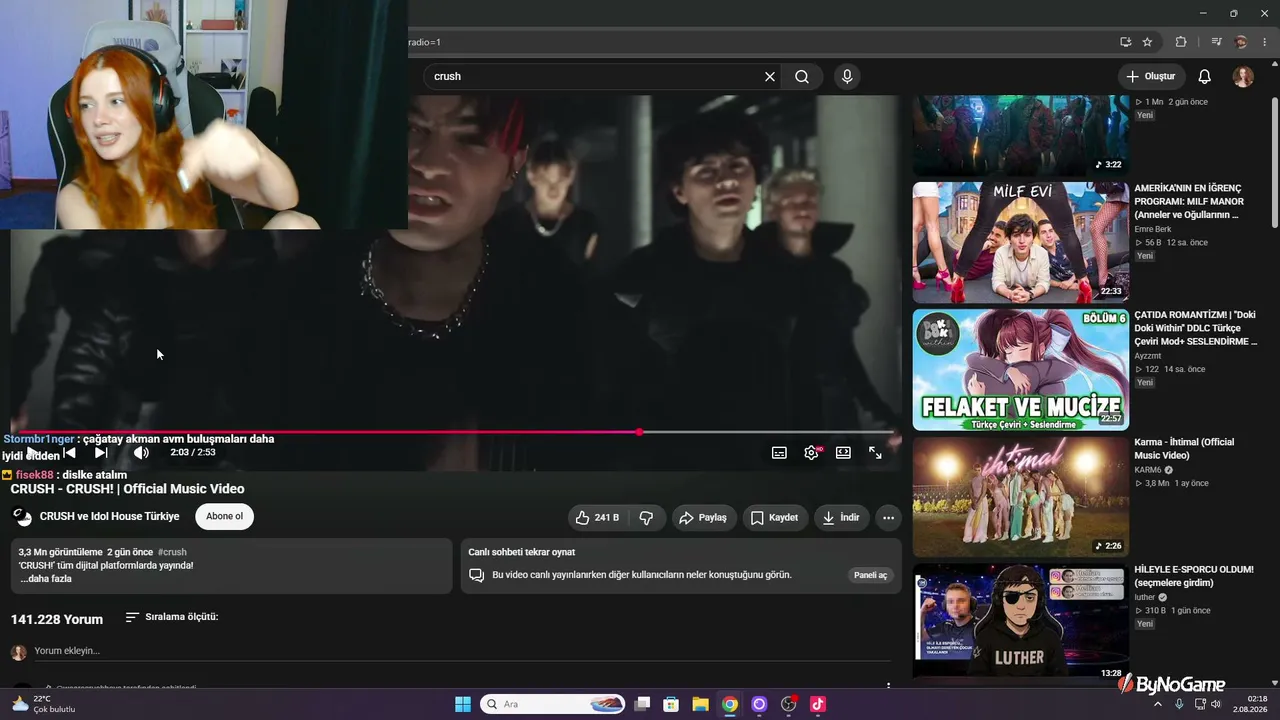Click the #crush hashtag
Screen dimensions: 1280x720
172,552
